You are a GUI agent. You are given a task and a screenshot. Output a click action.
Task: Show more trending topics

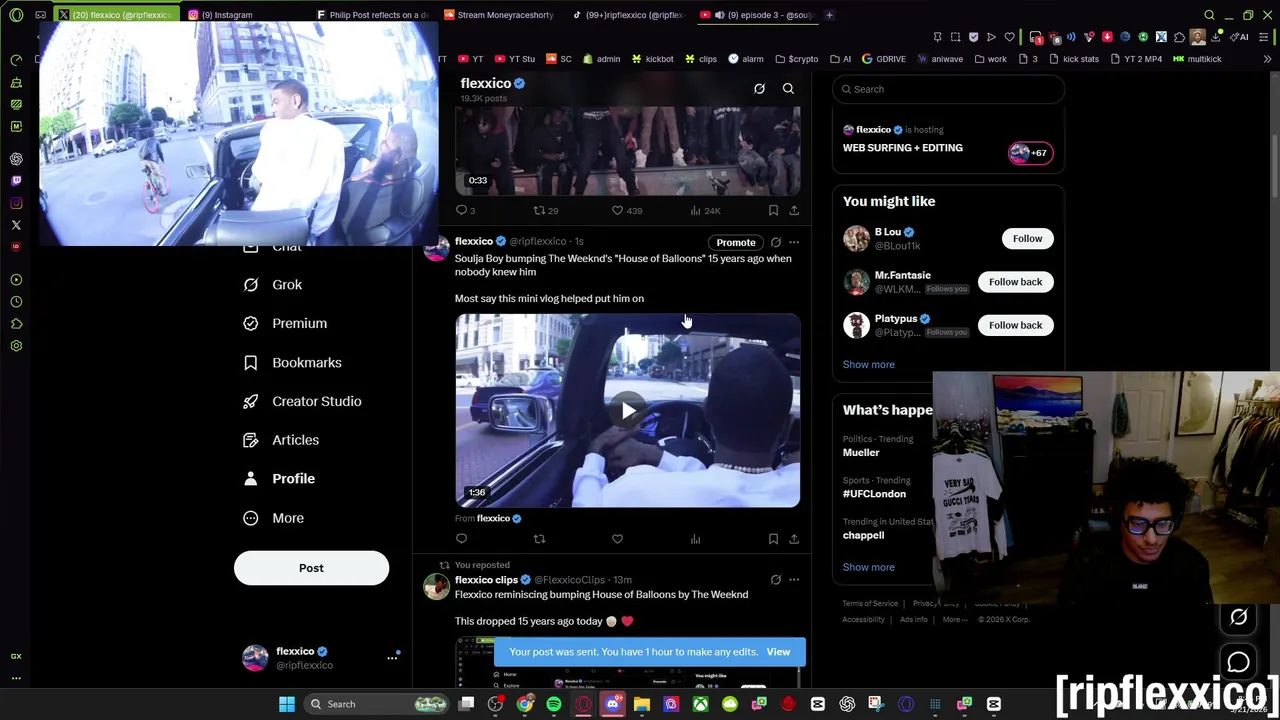pyautogui.click(x=868, y=567)
